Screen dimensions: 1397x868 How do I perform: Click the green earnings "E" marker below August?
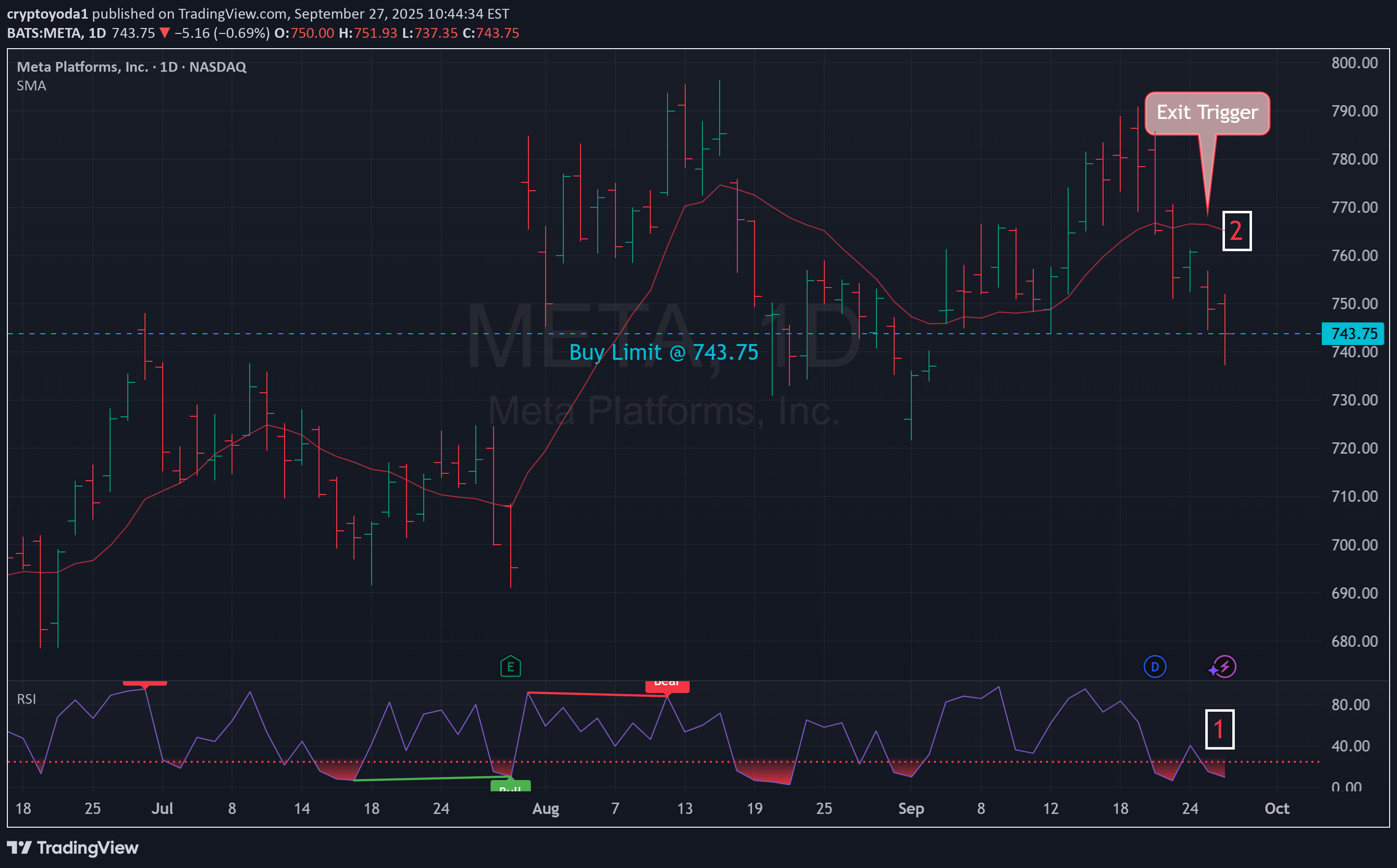tap(510, 666)
